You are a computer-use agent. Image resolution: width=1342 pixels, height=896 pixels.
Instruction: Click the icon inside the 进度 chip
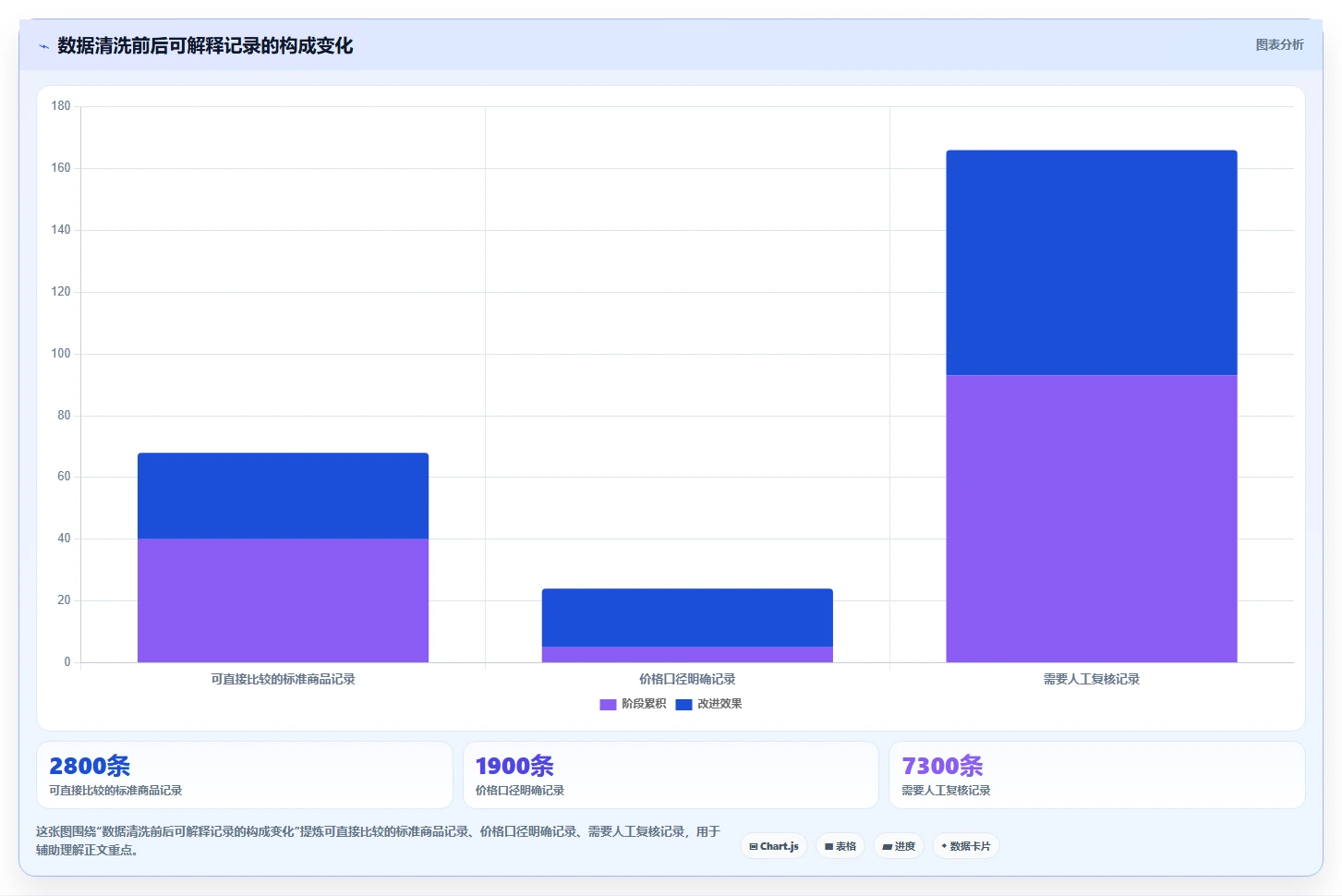(x=887, y=847)
